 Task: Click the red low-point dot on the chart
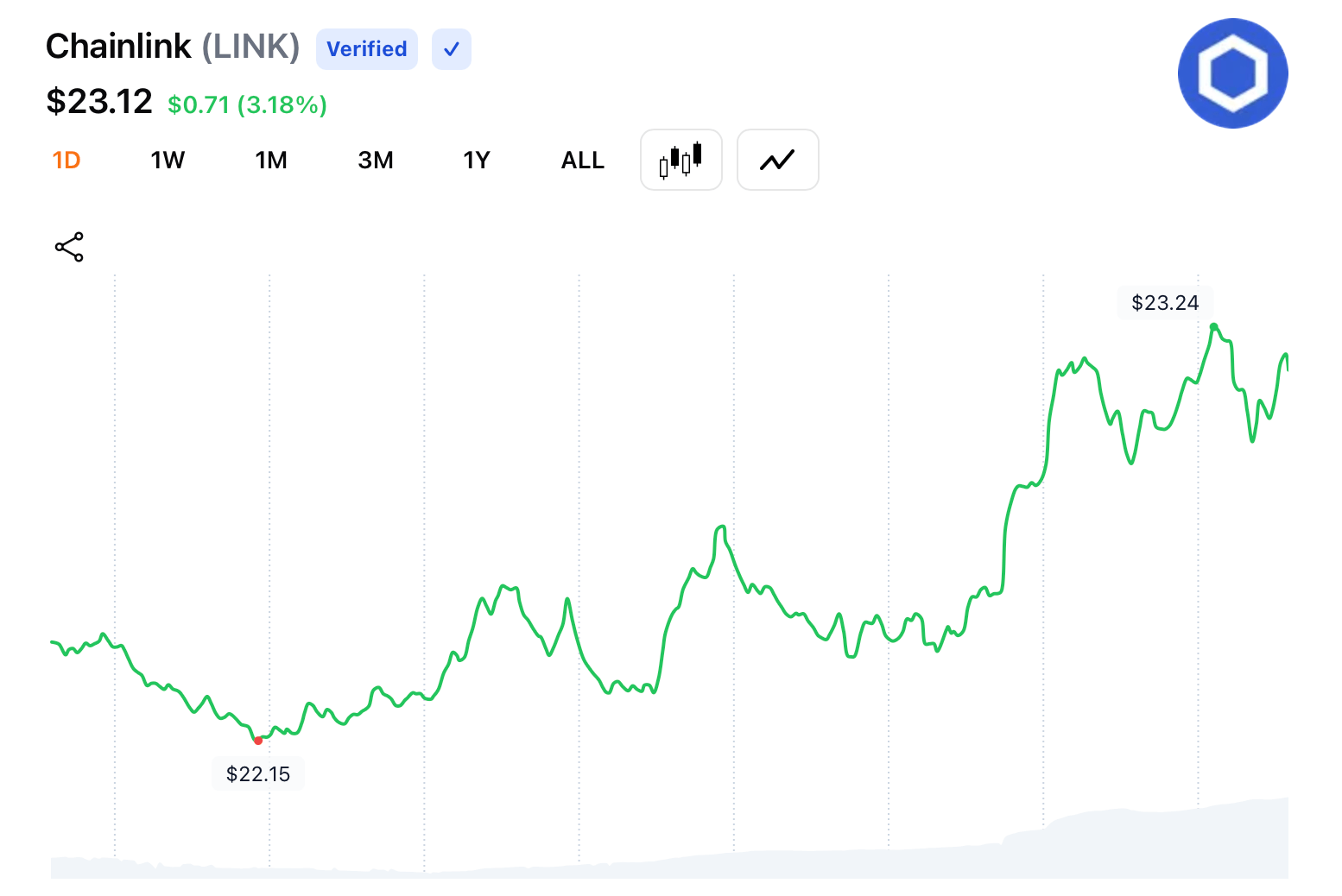pyautogui.click(x=258, y=740)
